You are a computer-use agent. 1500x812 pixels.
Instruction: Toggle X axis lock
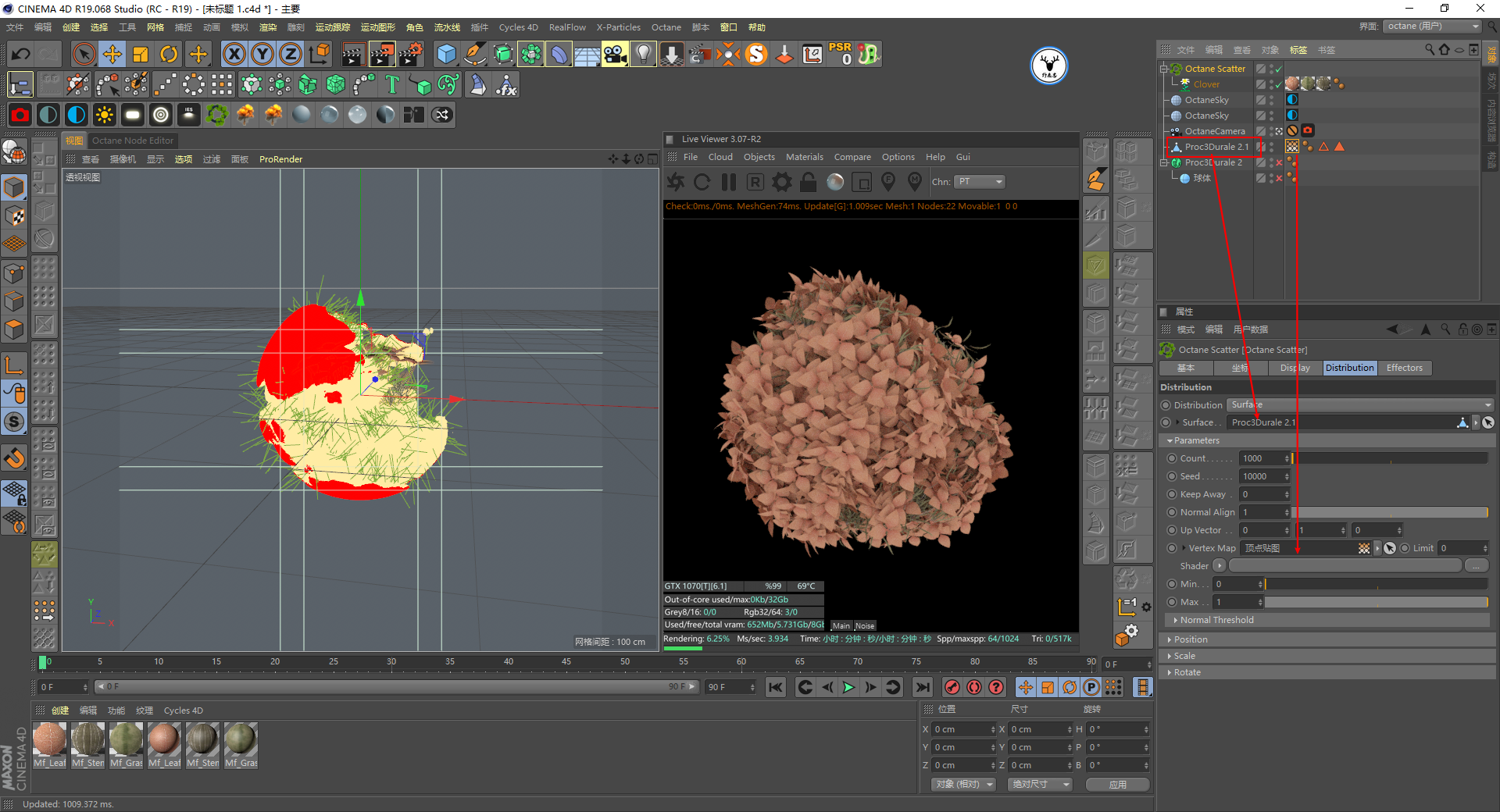point(234,54)
